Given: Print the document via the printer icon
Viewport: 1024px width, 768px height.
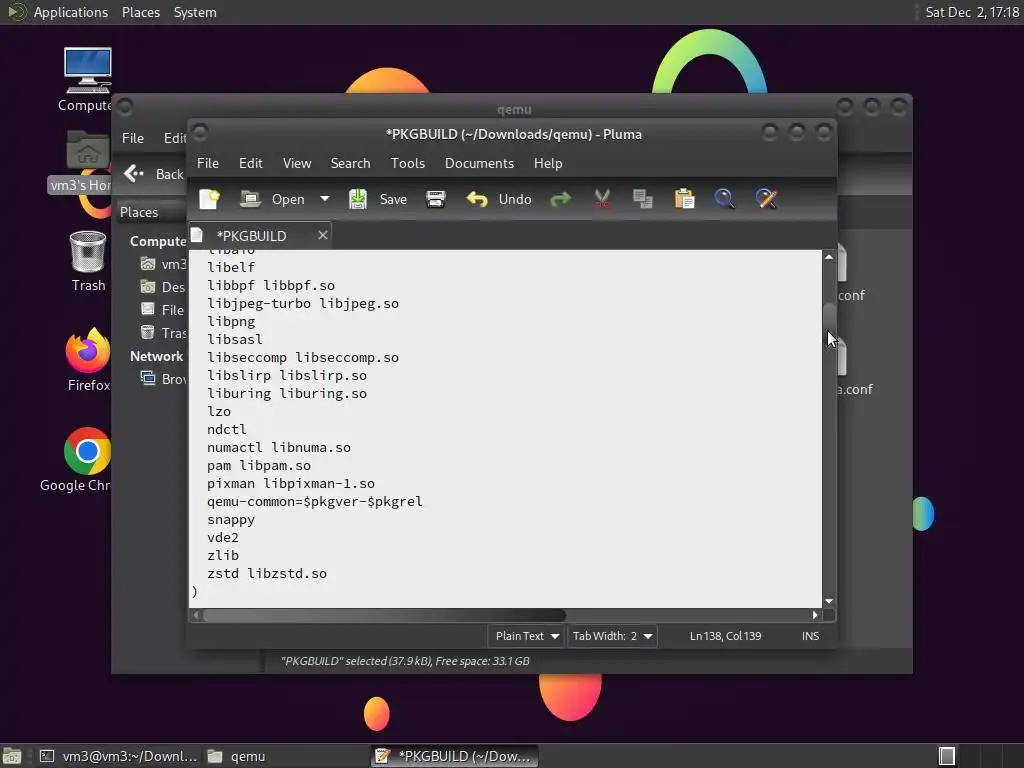Looking at the screenshot, I should (x=436, y=199).
